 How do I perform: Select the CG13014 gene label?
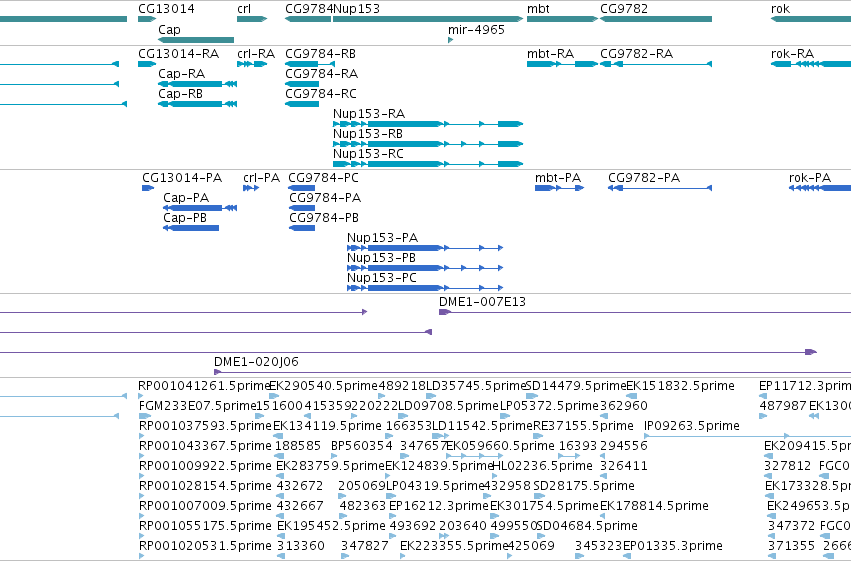[166, 9]
